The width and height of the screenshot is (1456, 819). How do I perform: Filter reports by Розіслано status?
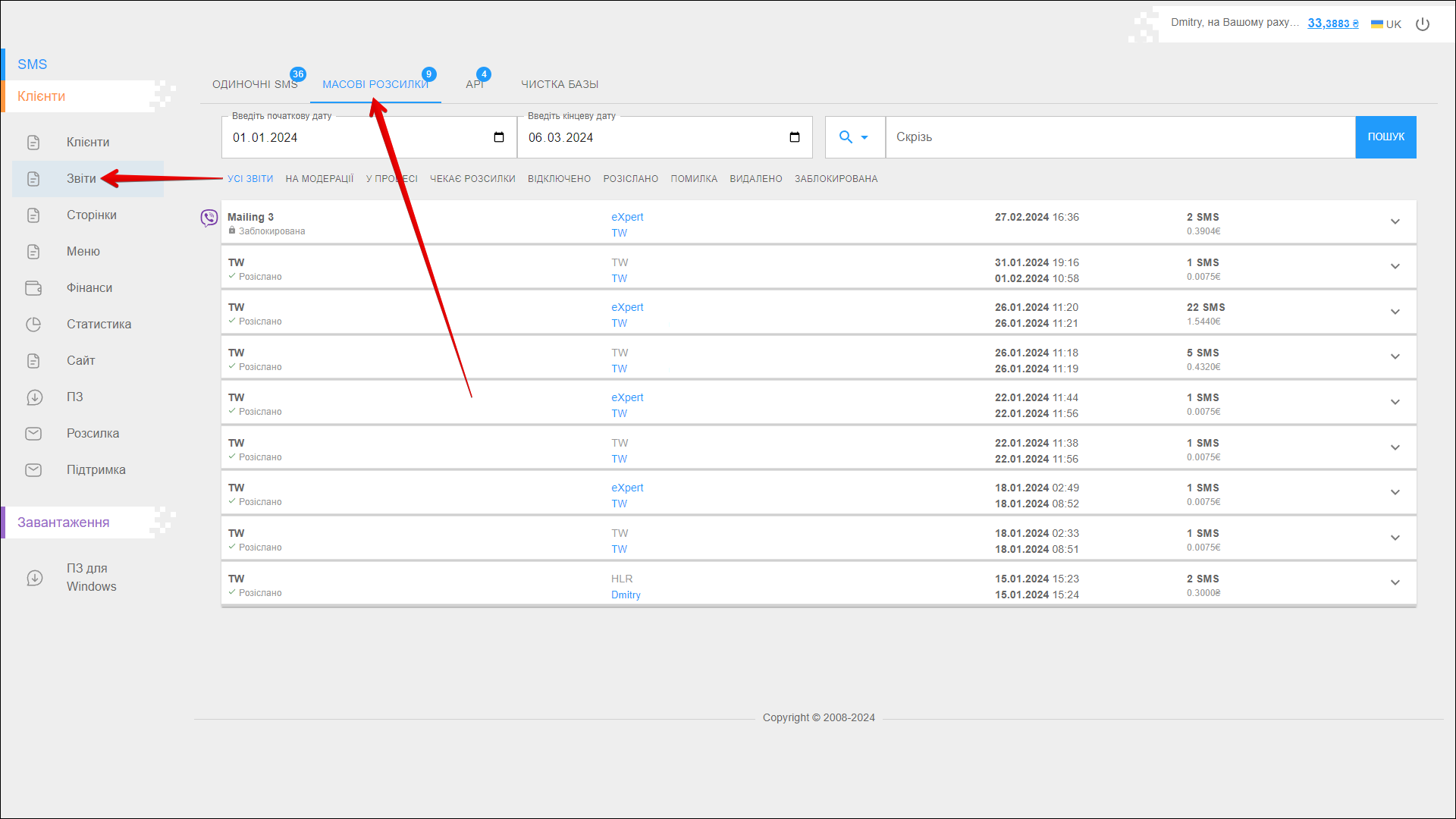click(630, 179)
